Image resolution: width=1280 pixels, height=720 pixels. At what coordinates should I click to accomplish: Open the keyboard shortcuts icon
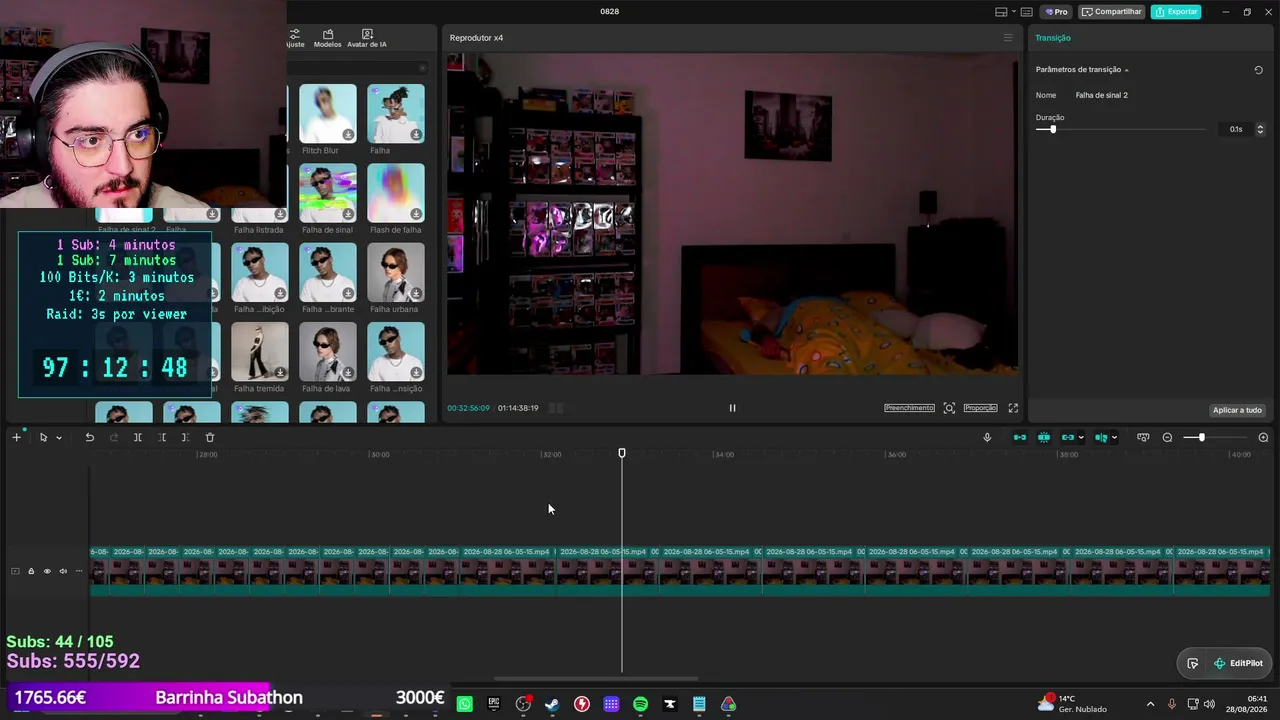(x=1026, y=12)
